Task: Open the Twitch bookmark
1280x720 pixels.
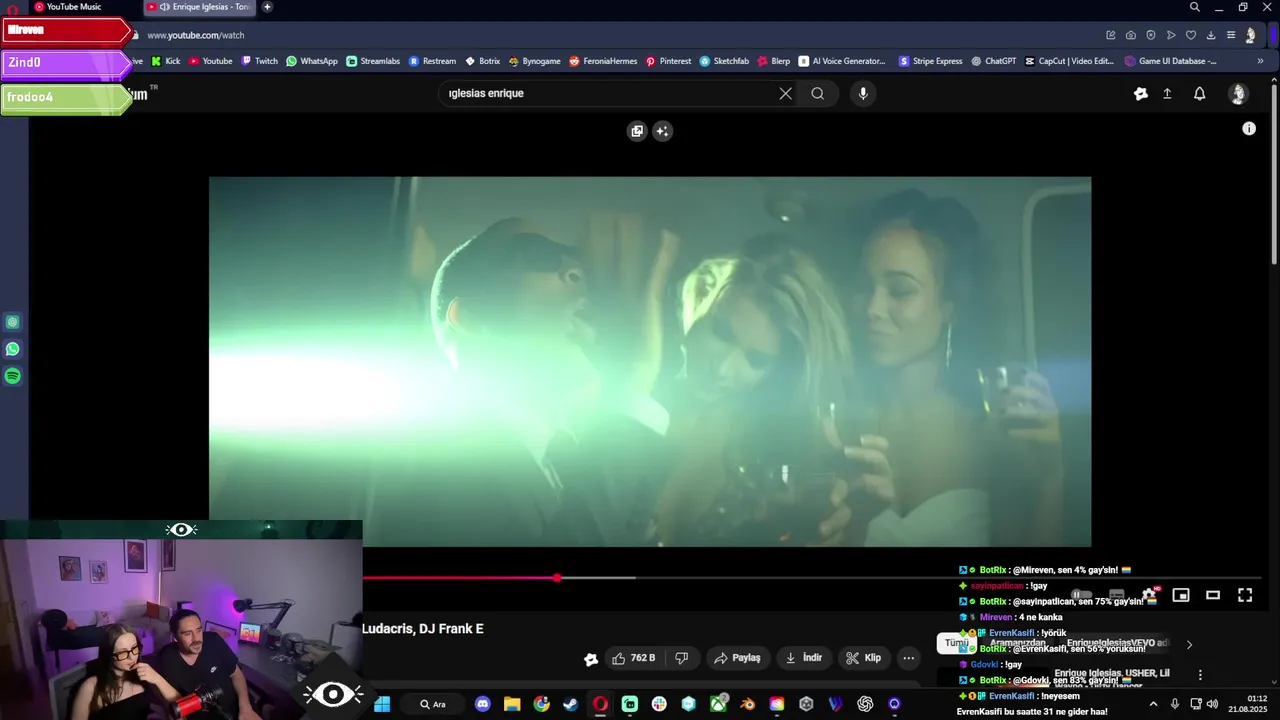Action: [260, 61]
